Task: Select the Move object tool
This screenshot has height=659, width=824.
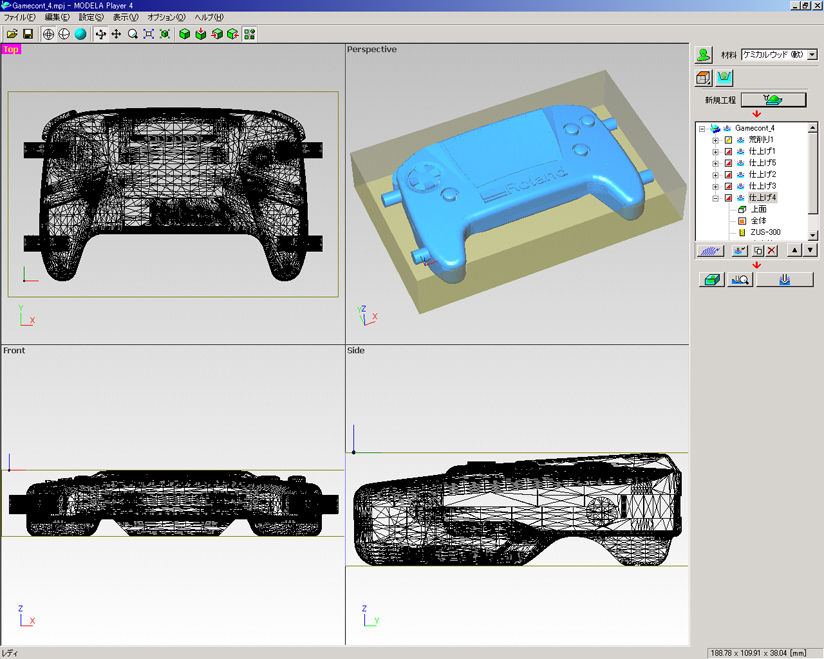Action: (x=115, y=34)
